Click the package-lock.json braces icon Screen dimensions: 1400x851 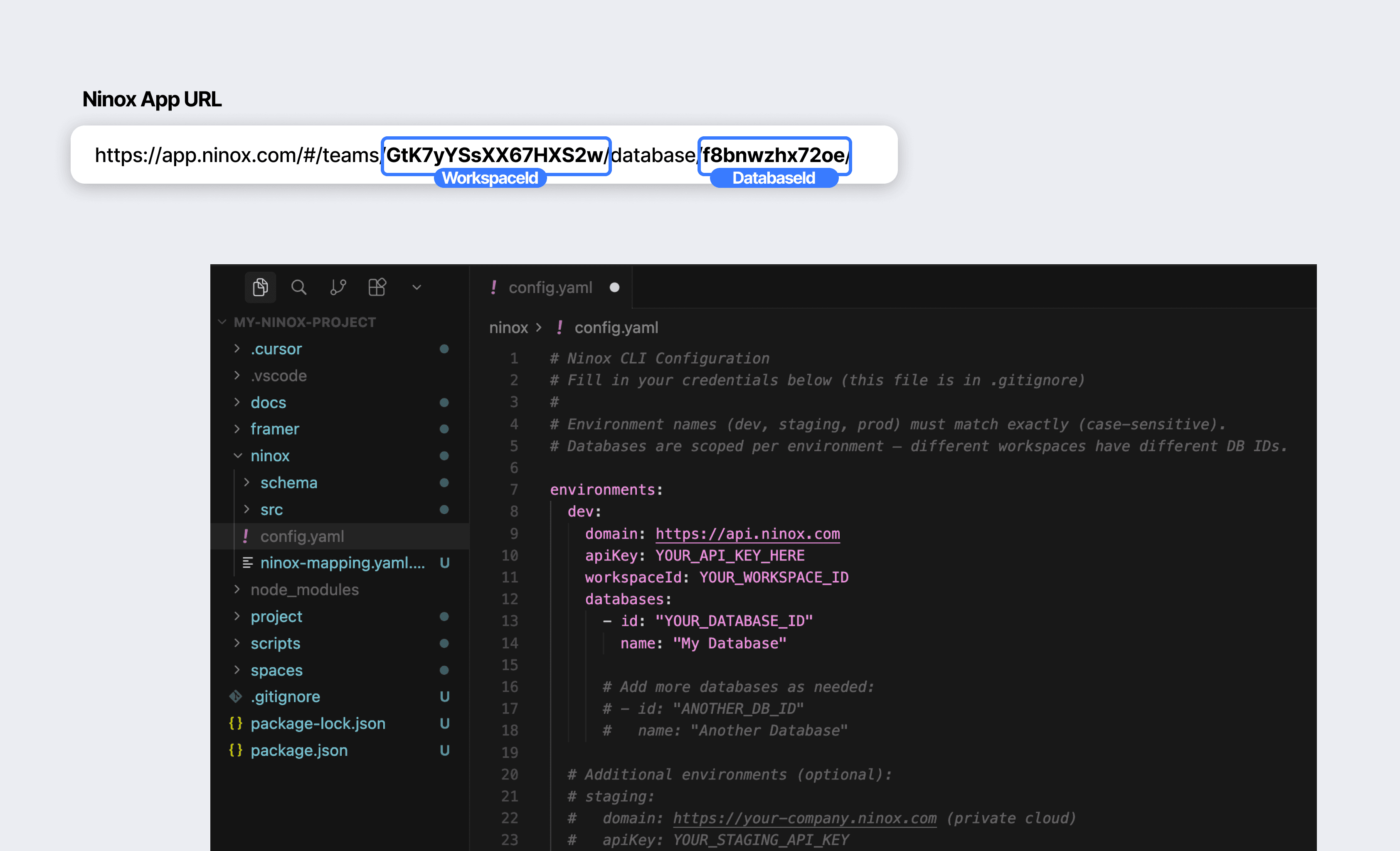tap(236, 723)
